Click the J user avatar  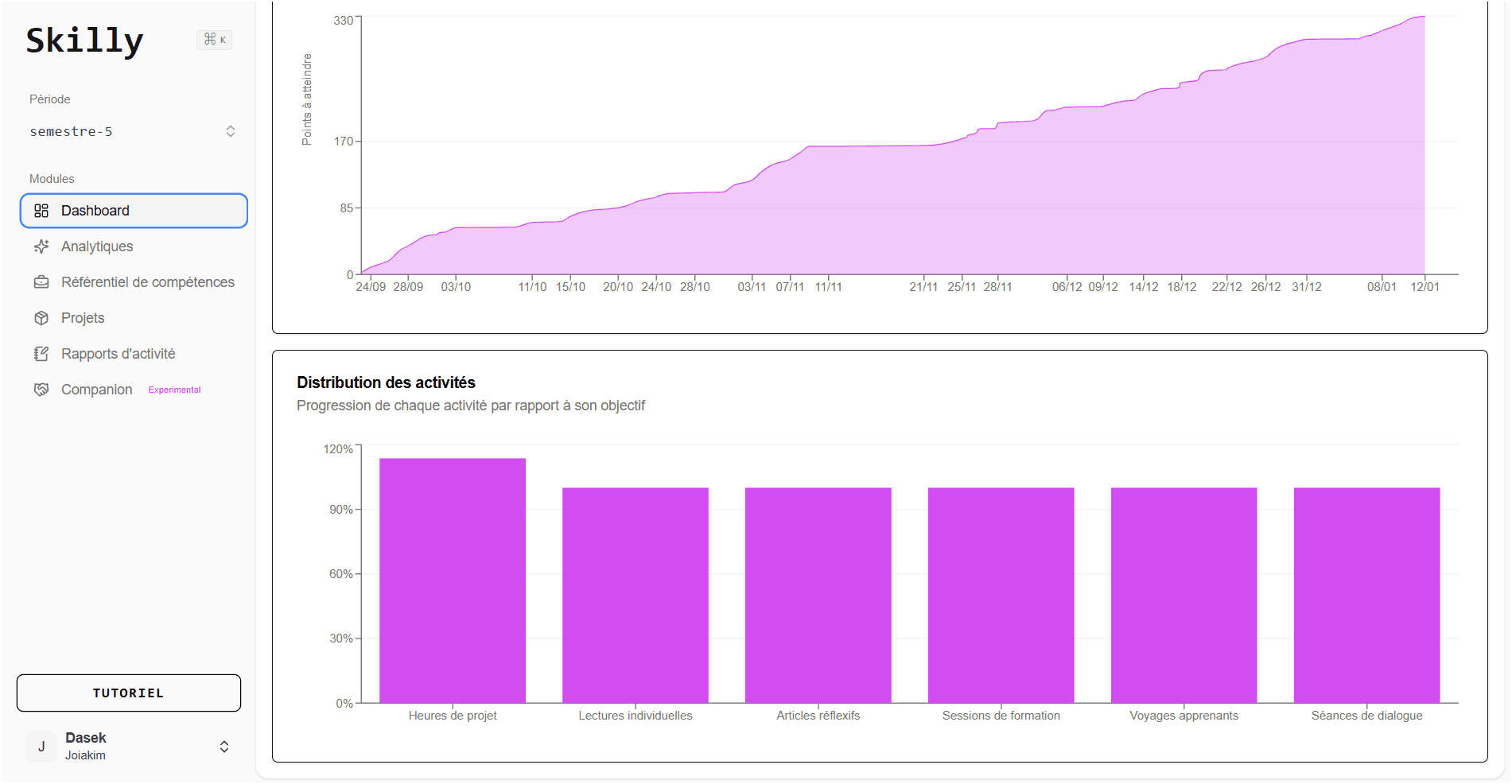click(41, 747)
